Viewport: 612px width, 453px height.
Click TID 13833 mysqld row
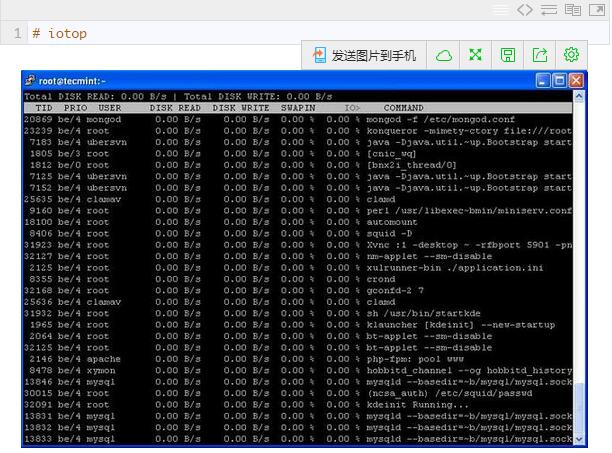[x=298, y=439]
